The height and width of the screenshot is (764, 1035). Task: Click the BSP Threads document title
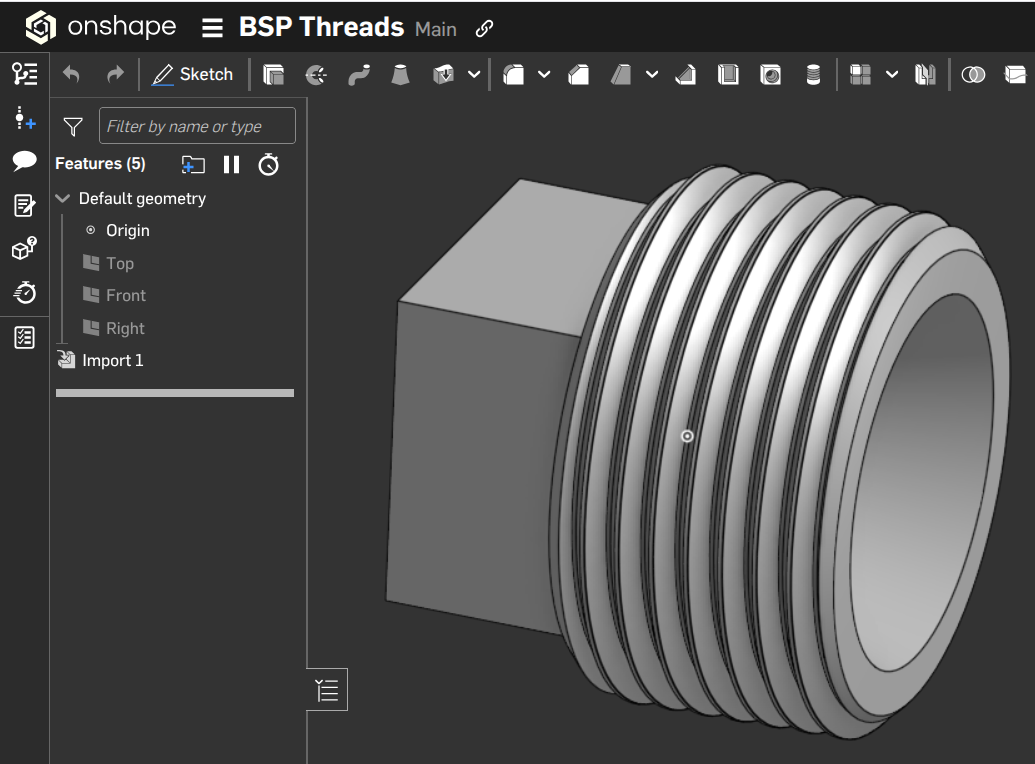(321, 27)
